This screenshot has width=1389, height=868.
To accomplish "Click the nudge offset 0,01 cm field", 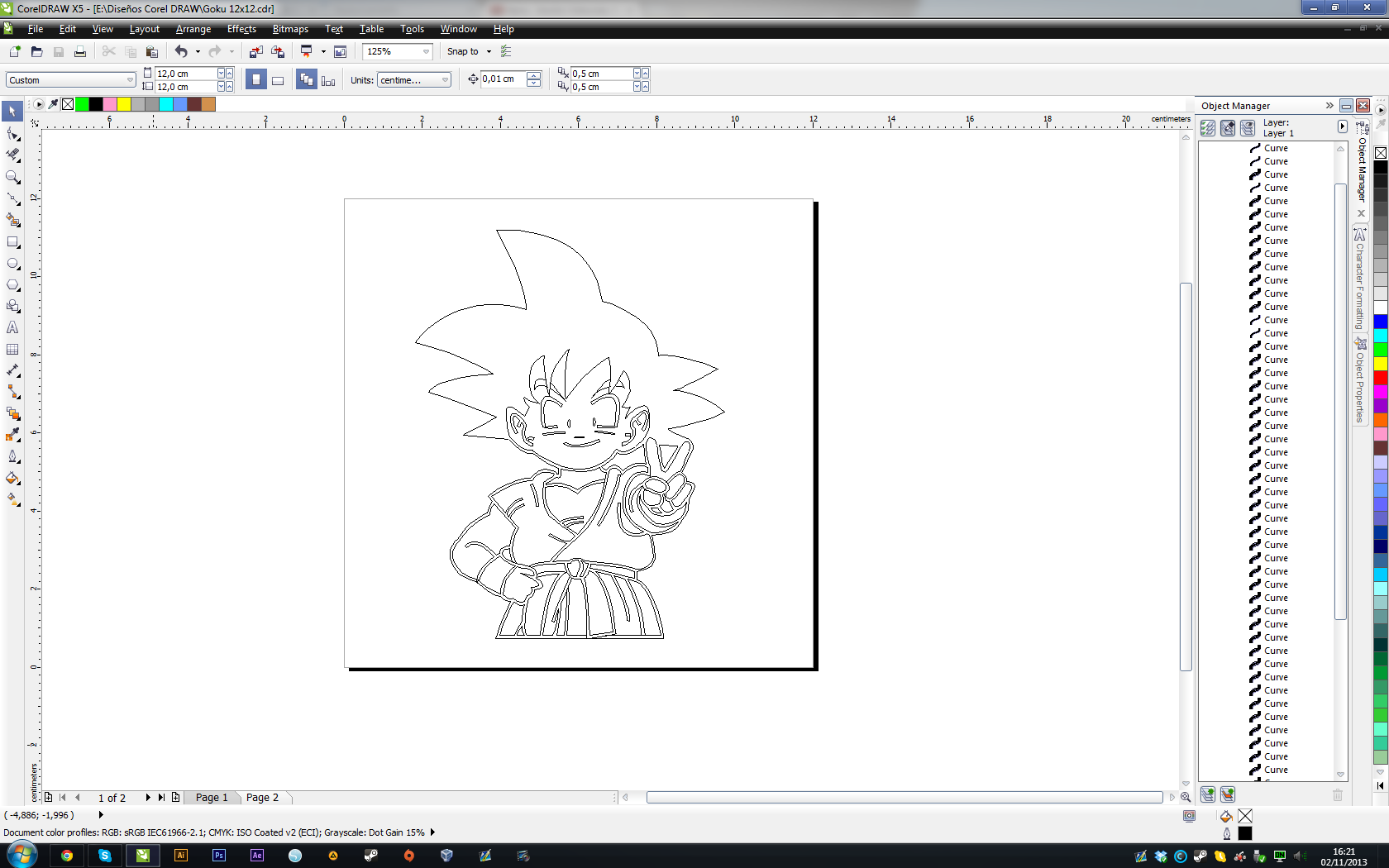I will [x=504, y=79].
